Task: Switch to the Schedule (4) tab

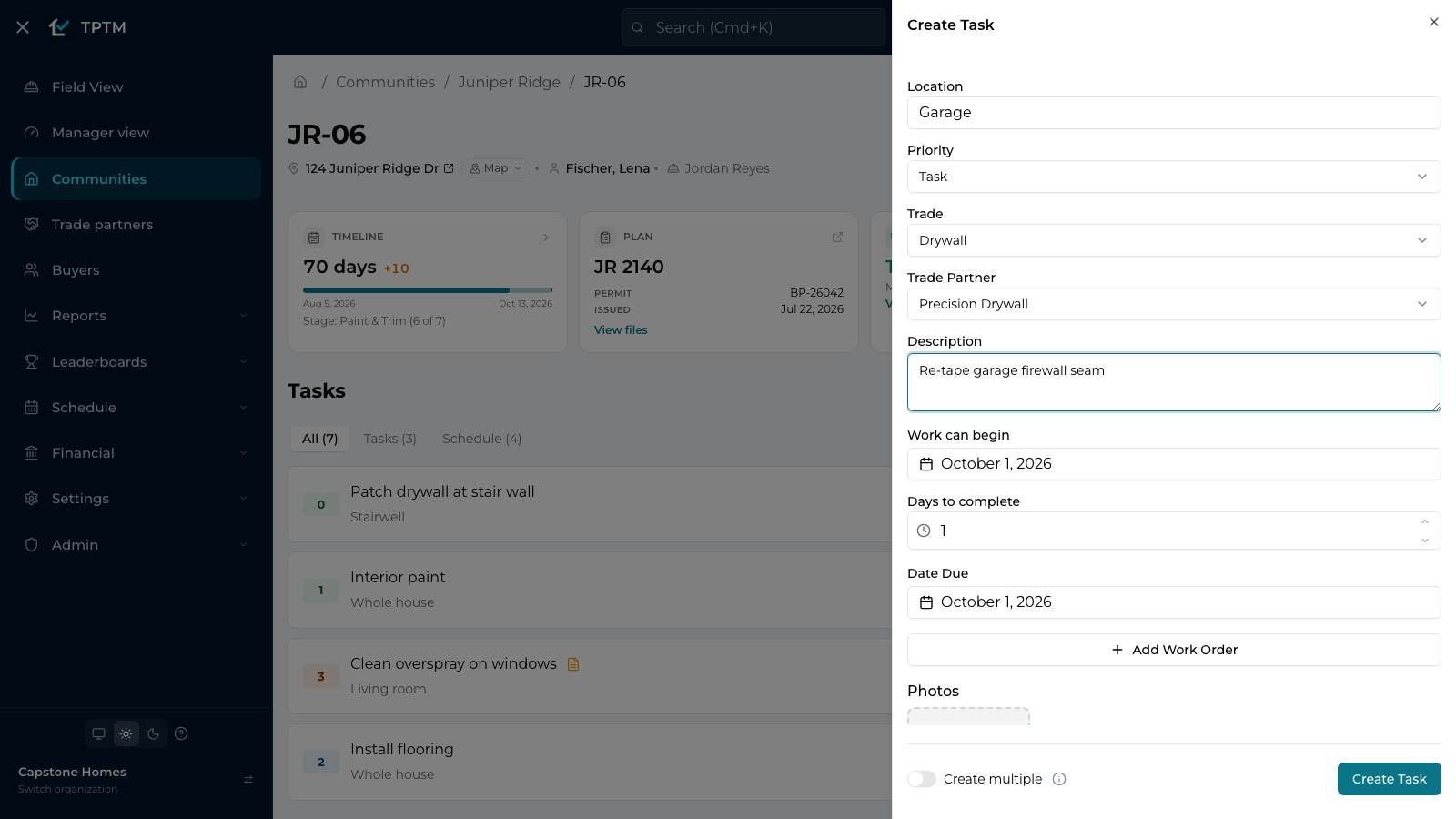Action: click(x=482, y=439)
